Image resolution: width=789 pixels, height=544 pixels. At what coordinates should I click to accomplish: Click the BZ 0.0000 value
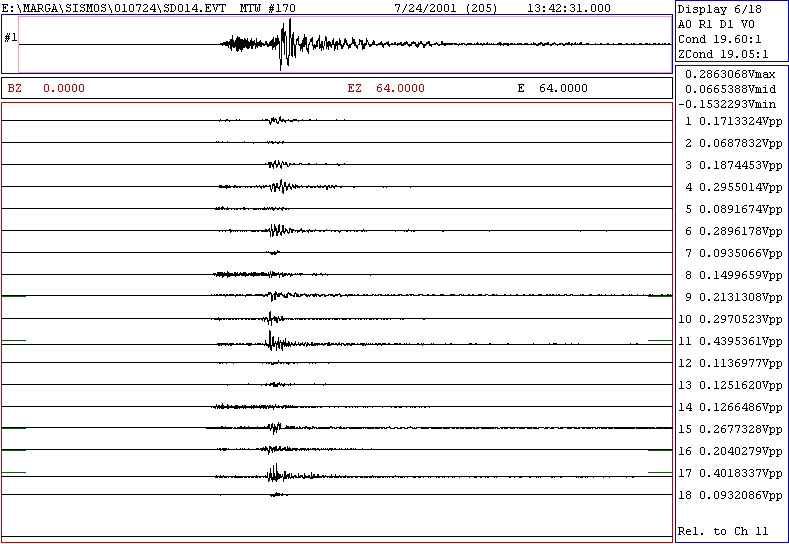[46, 88]
